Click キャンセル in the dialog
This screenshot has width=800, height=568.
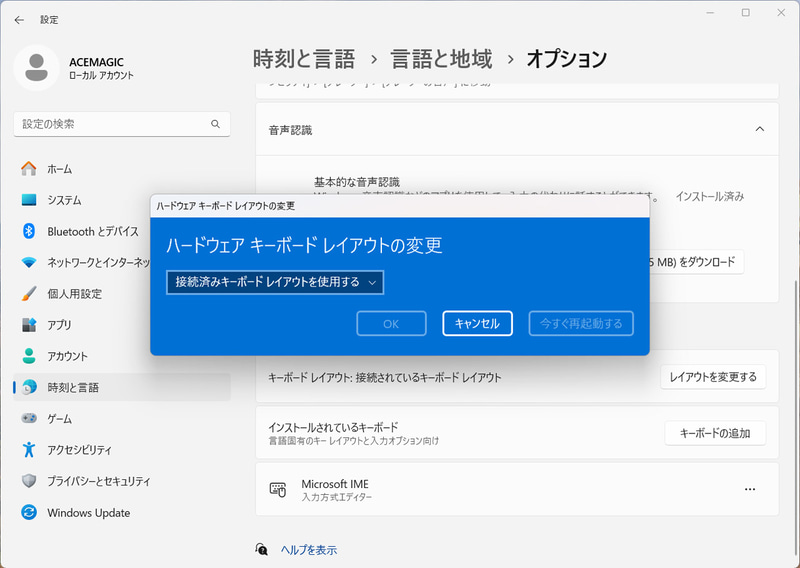(x=478, y=324)
